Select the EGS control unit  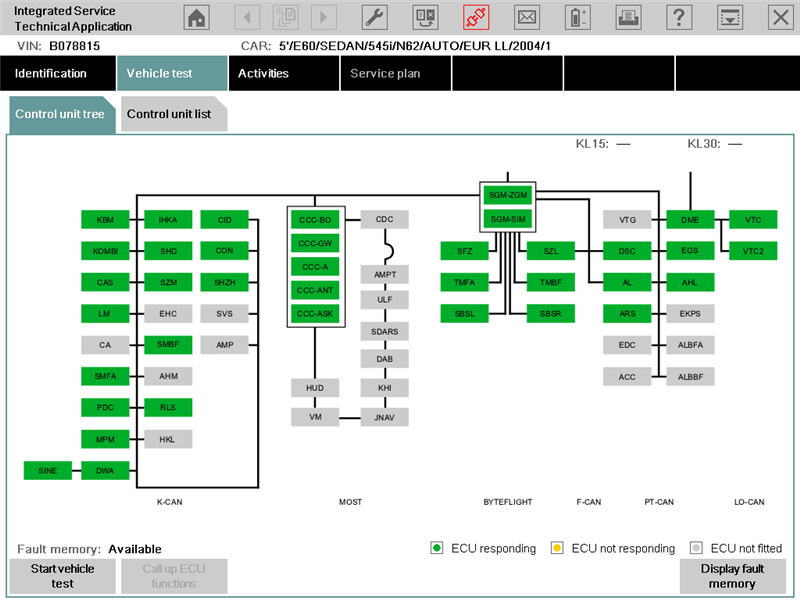coord(690,251)
